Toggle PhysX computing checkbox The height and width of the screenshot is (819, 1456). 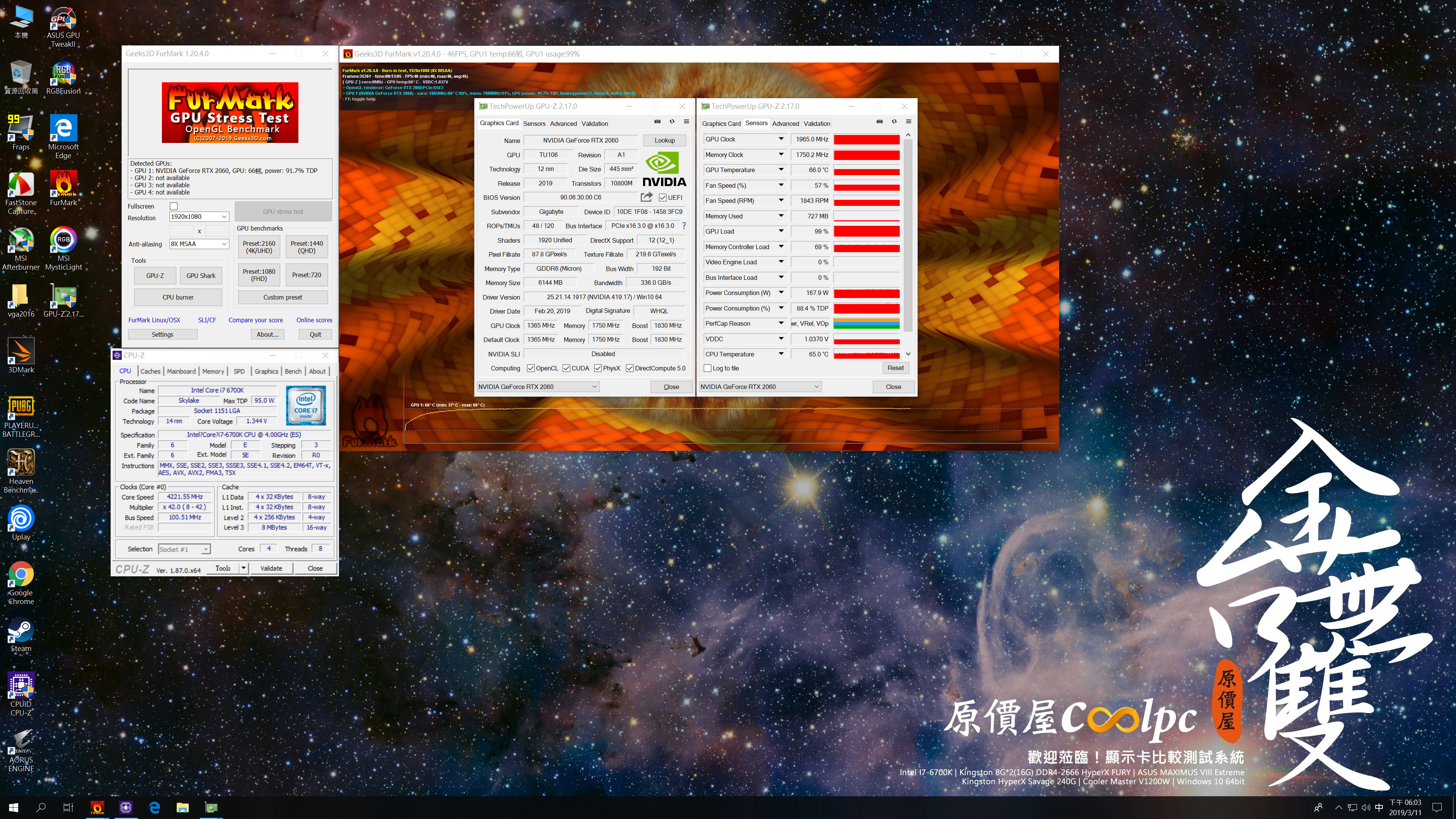pyautogui.click(x=598, y=368)
